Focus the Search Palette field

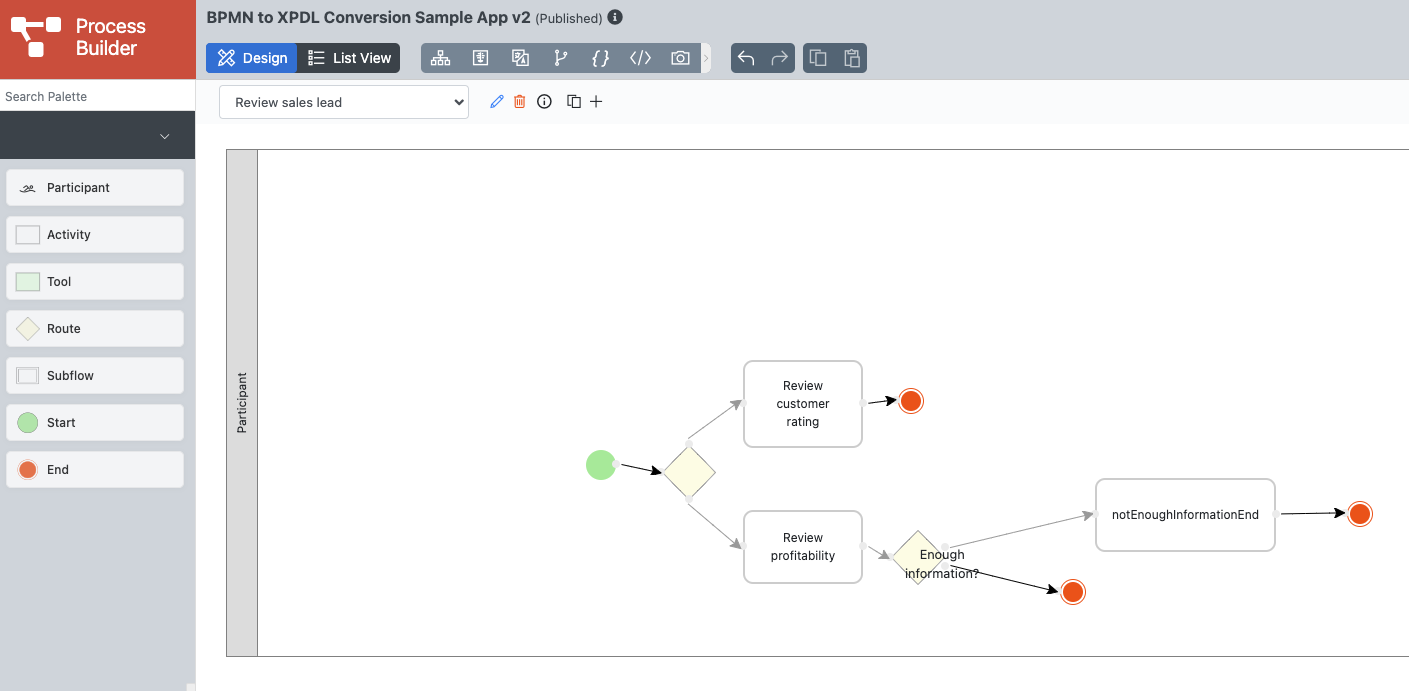tap(97, 96)
